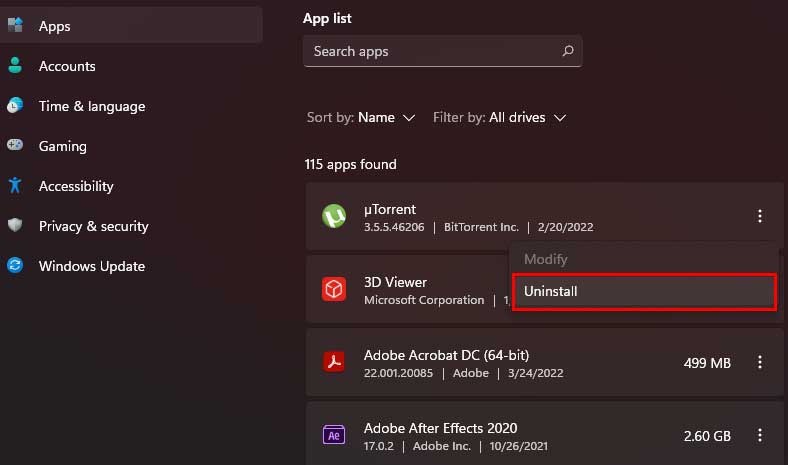788x465 pixels.
Task: Select the Adobe After Effects 2020 name
Action: click(440, 428)
